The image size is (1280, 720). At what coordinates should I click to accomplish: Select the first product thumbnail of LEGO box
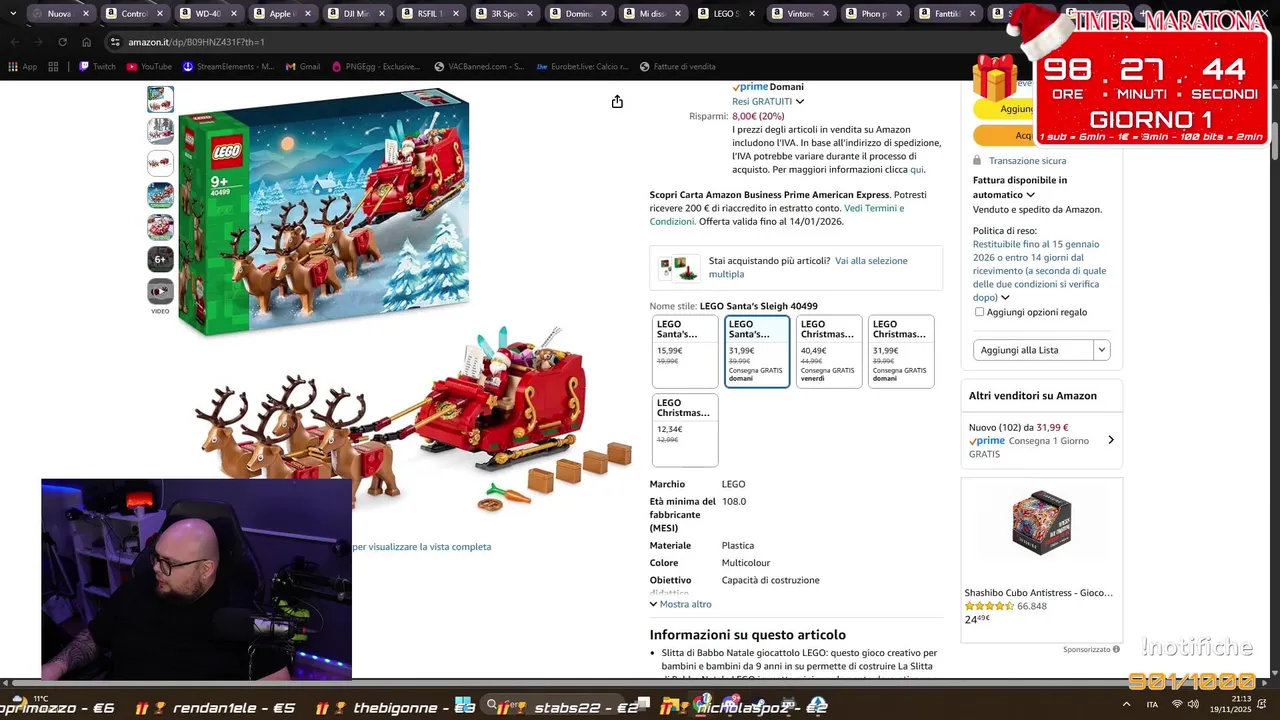click(x=160, y=99)
